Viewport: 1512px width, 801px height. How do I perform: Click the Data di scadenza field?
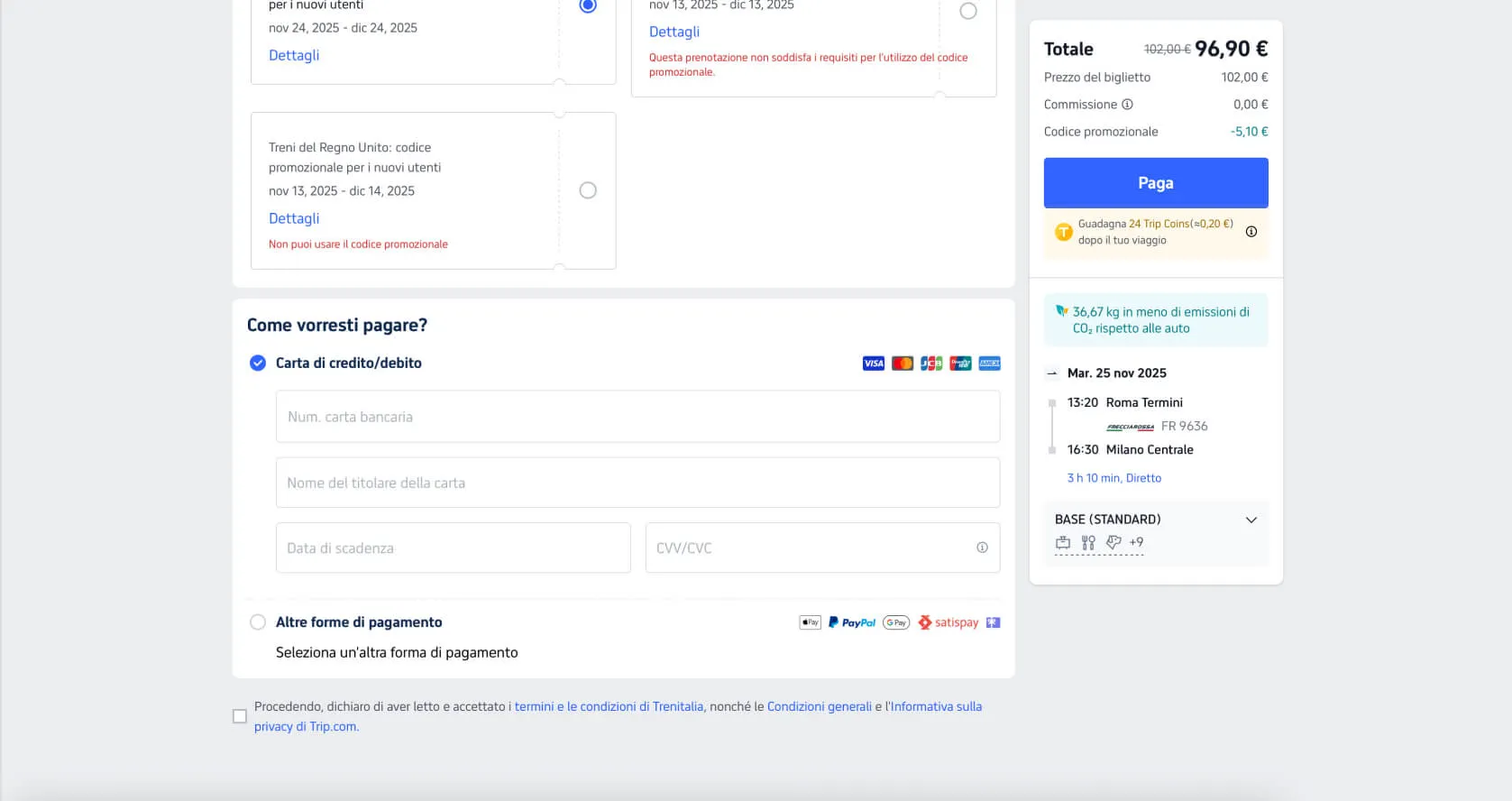(x=453, y=548)
